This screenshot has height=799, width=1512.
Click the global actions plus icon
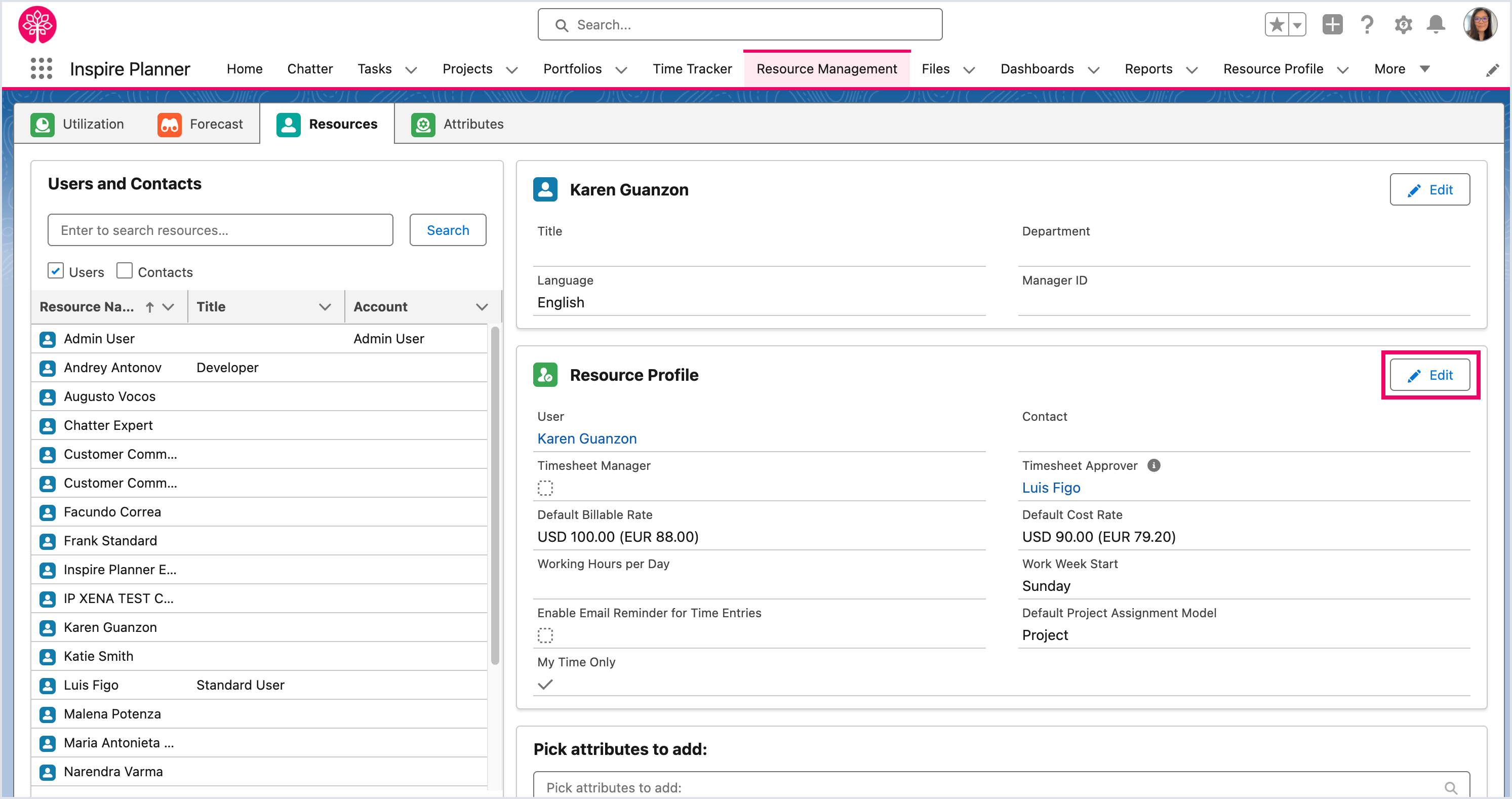coord(1332,25)
